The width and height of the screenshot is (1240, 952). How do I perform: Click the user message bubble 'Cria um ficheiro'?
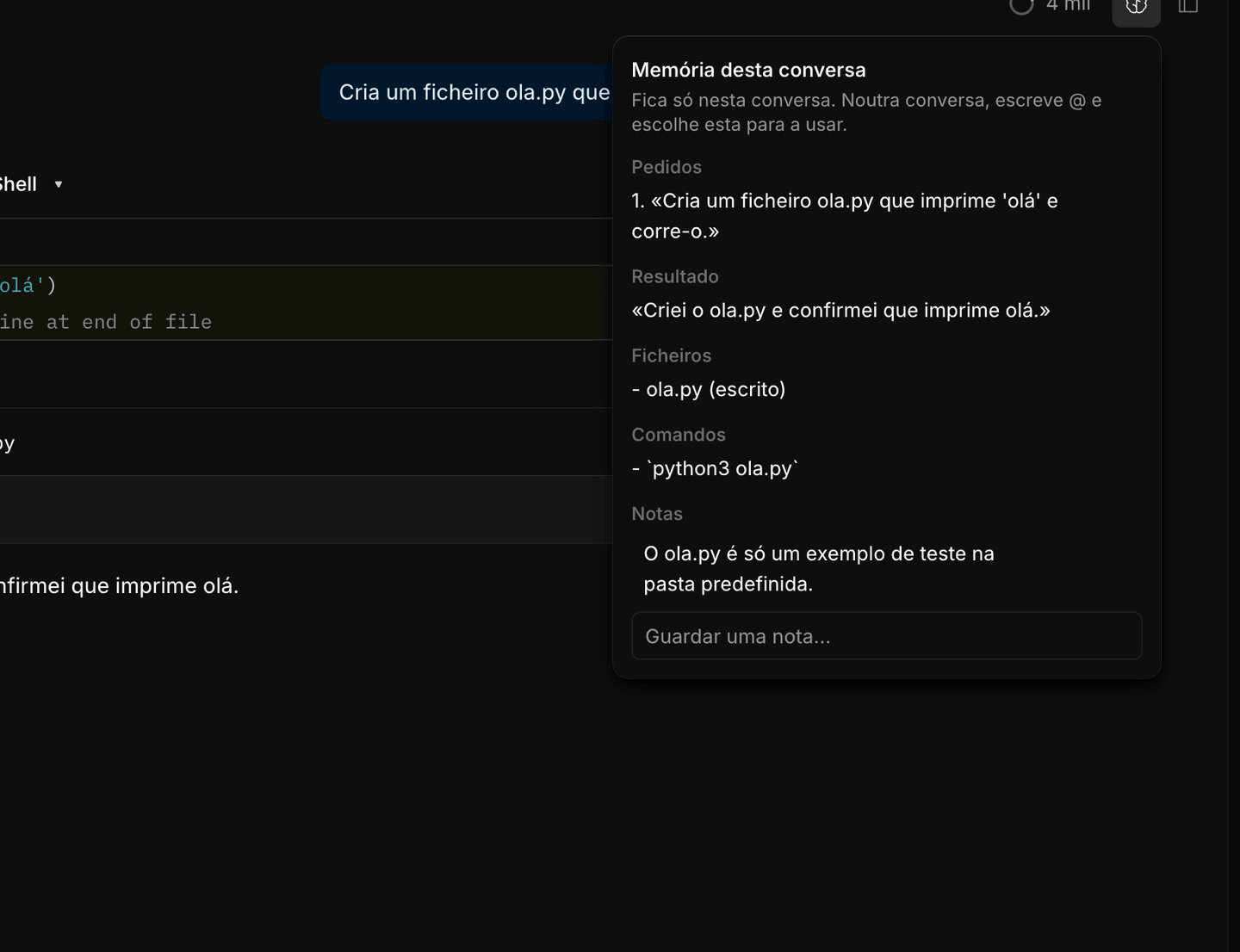click(x=467, y=92)
